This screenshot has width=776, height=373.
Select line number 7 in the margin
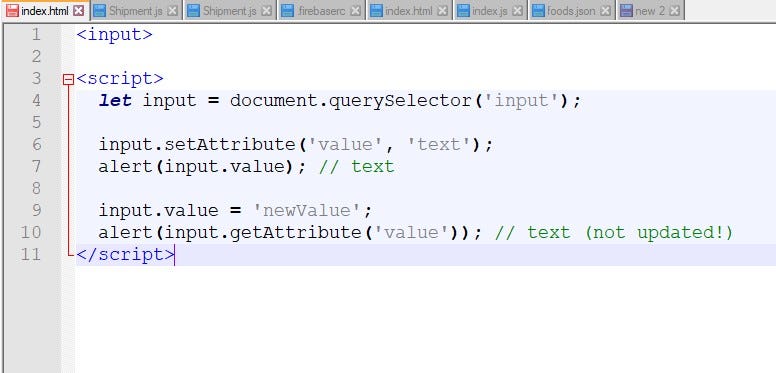(x=36, y=167)
